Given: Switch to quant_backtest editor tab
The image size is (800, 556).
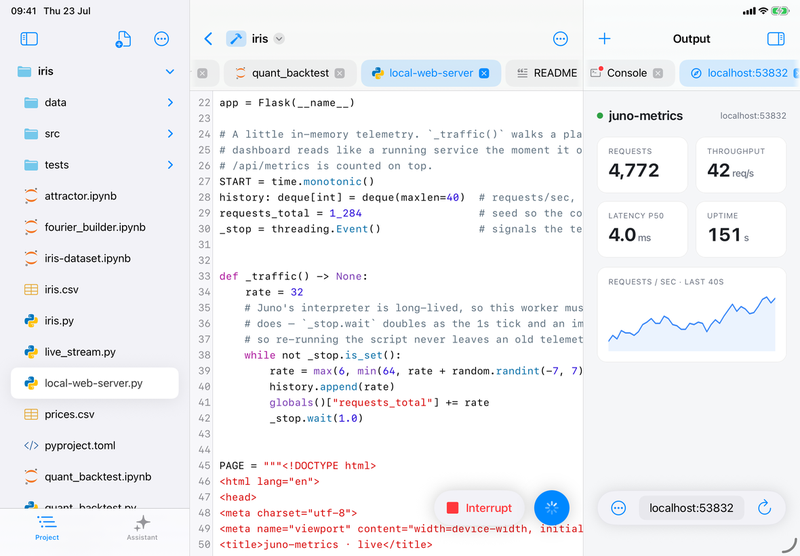Looking at the screenshot, I should 290,73.
